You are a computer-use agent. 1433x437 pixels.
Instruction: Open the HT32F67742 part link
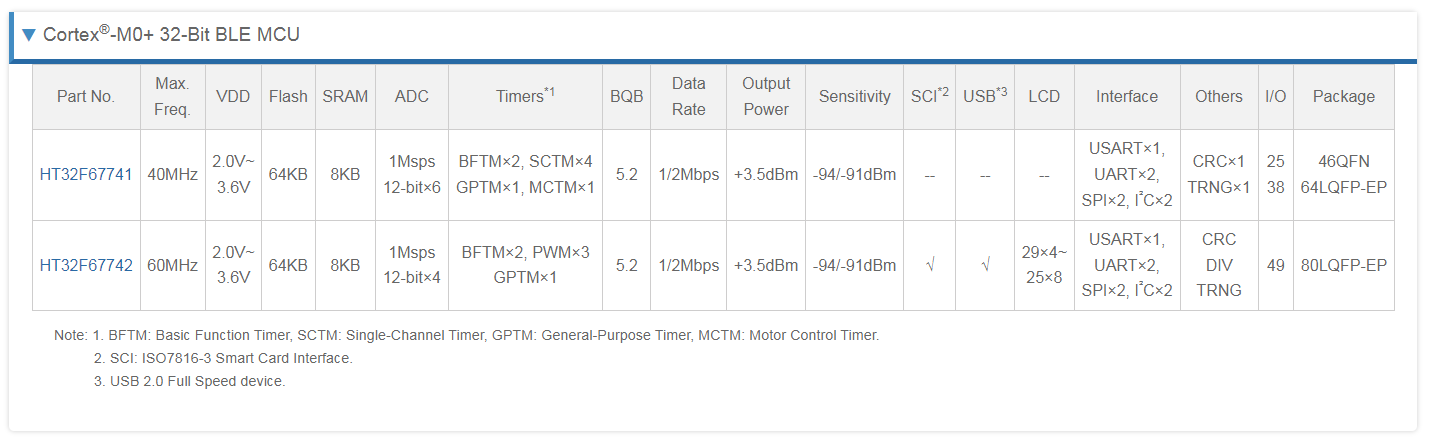[x=86, y=266]
